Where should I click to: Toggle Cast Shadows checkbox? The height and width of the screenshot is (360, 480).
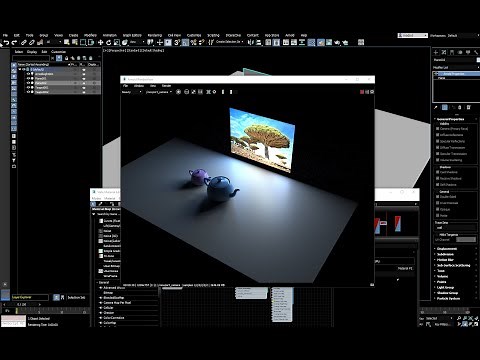pos(438,172)
